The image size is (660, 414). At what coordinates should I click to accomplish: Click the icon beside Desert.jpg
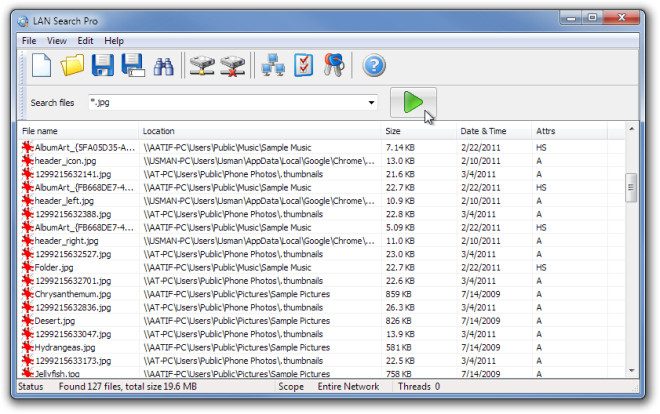coord(27,321)
